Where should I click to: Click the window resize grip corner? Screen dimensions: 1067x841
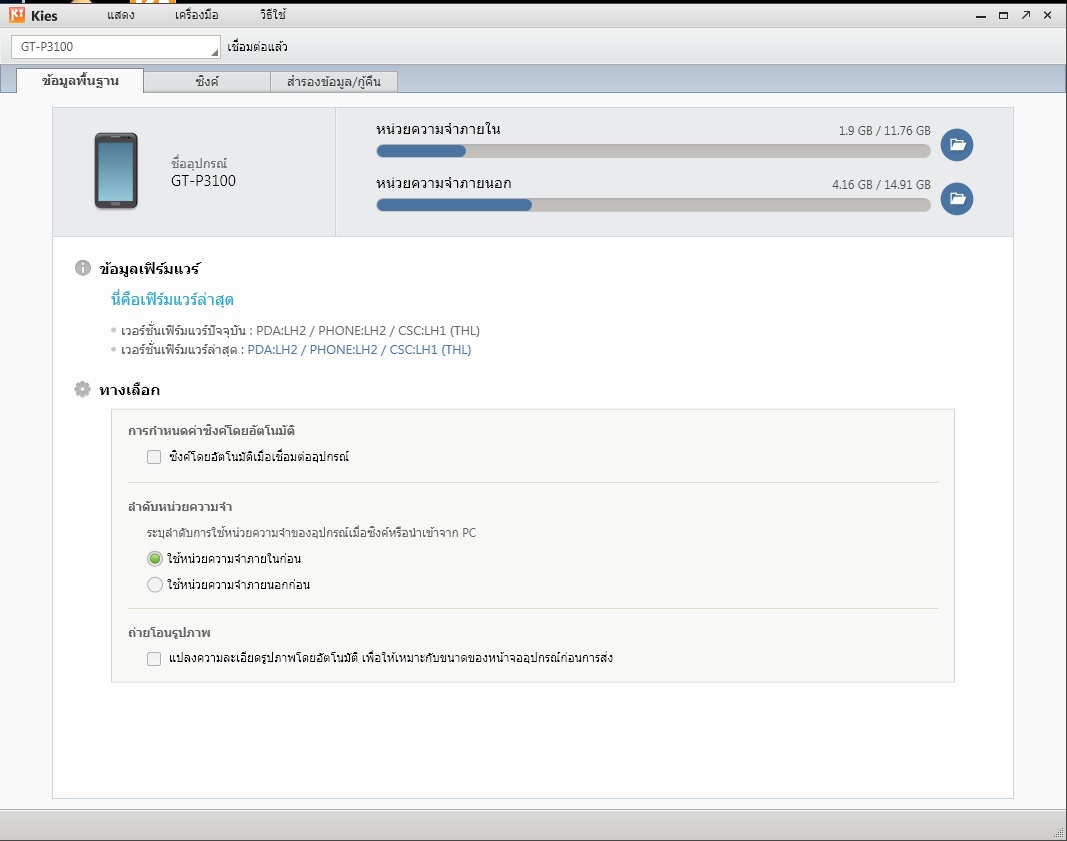[1059, 833]
